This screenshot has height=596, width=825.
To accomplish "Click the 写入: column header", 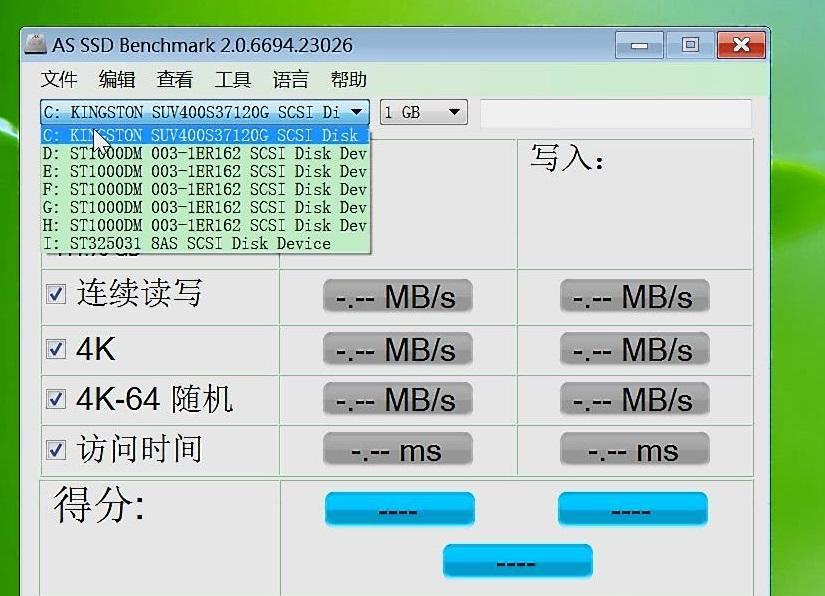I will coord(567,158).
